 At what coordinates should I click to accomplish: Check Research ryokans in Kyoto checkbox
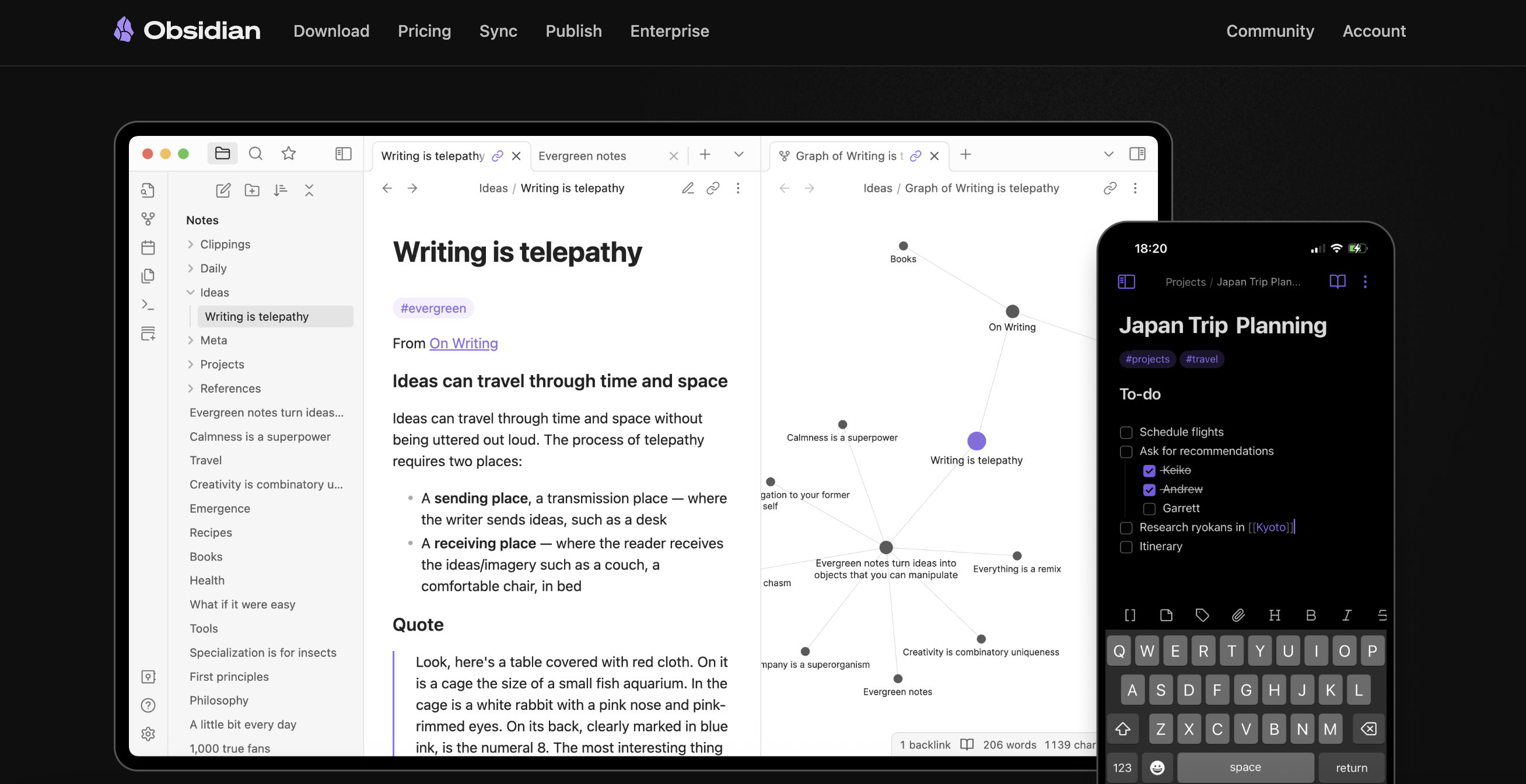point(1126,527)
